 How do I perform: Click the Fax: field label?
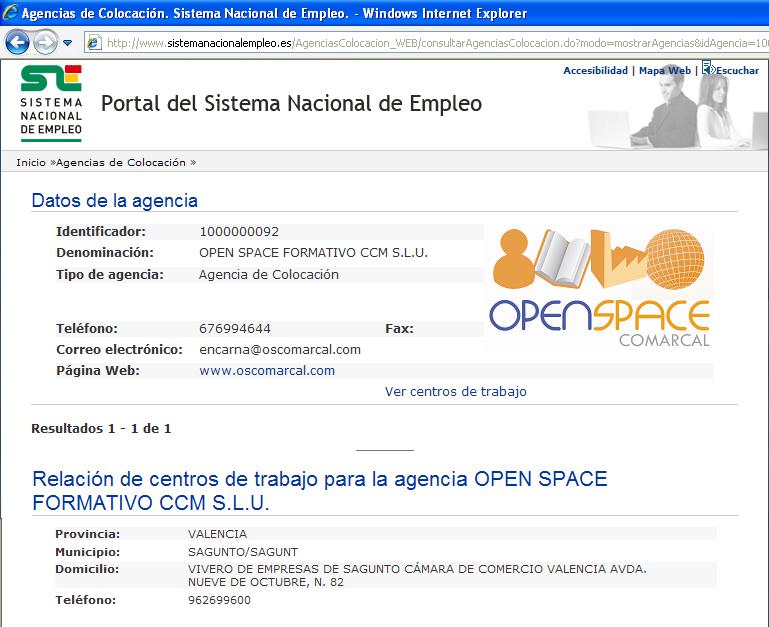(399, 329)
